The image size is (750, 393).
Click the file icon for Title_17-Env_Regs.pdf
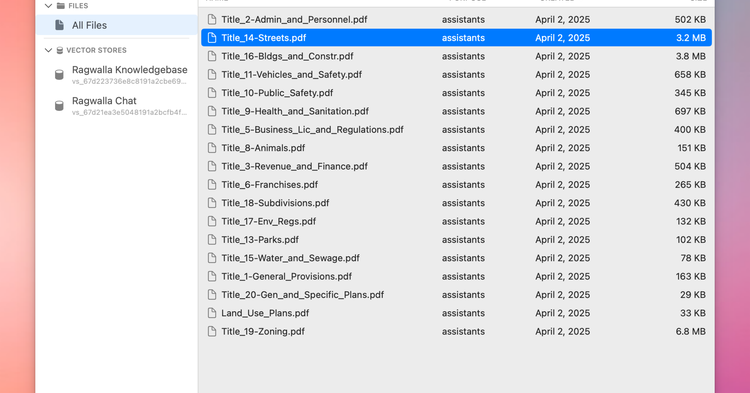pos(212,221)
